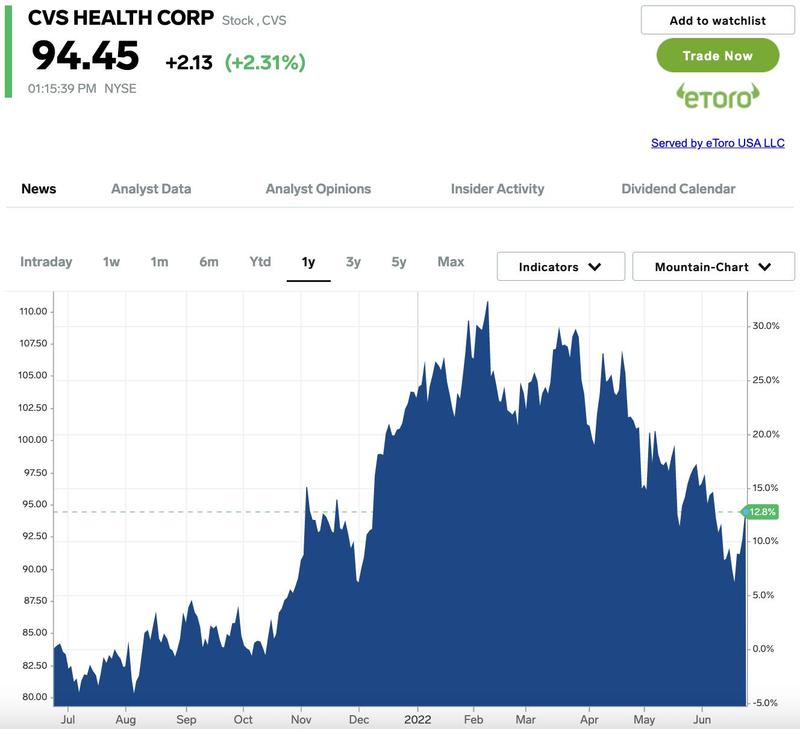Viewport: 800px width, 729px height.
Task: View the Dividend Calendar tab
Action: (678, 189)
